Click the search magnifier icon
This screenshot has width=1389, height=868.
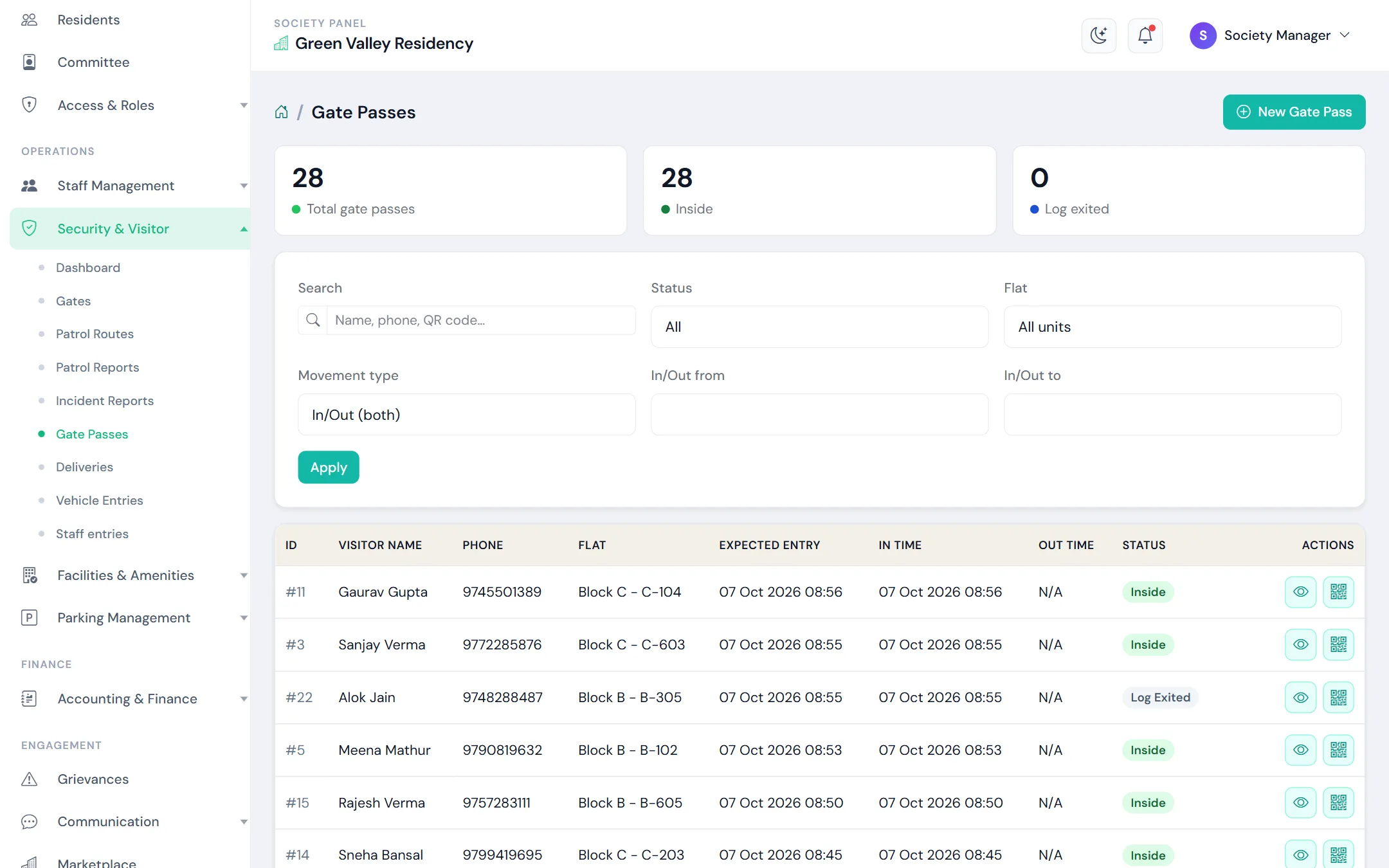click(x=313, y=320)
